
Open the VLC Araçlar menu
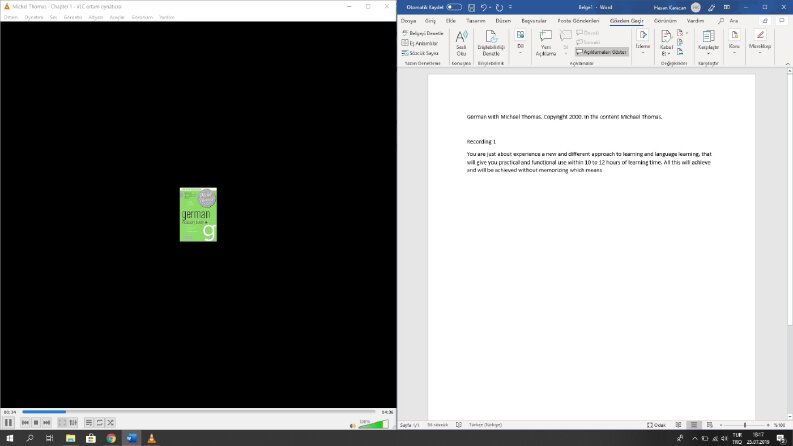(x=117, y=17)
